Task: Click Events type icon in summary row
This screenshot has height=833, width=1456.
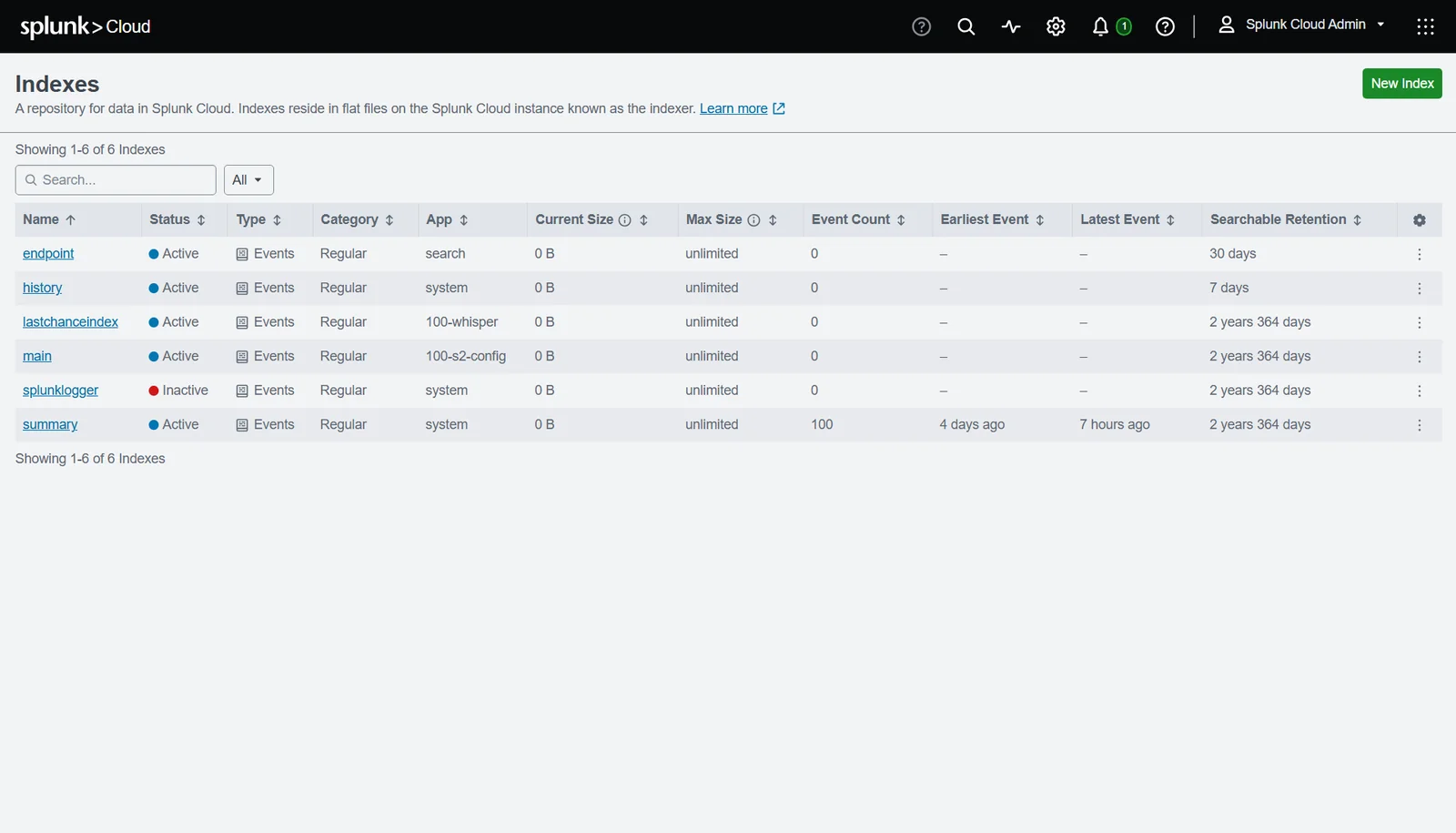Action: [242, 425]
